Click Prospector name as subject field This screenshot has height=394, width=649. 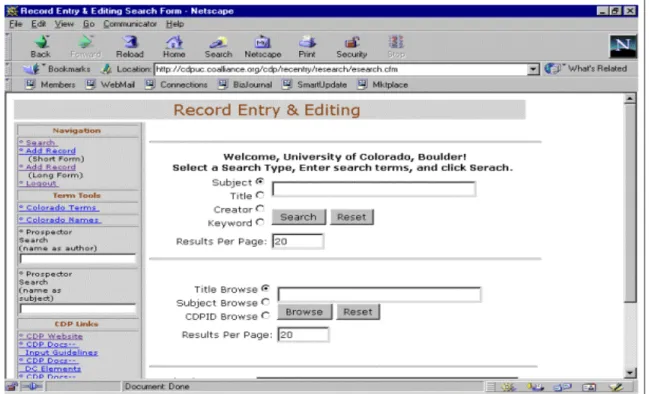[x=78, y=309]
